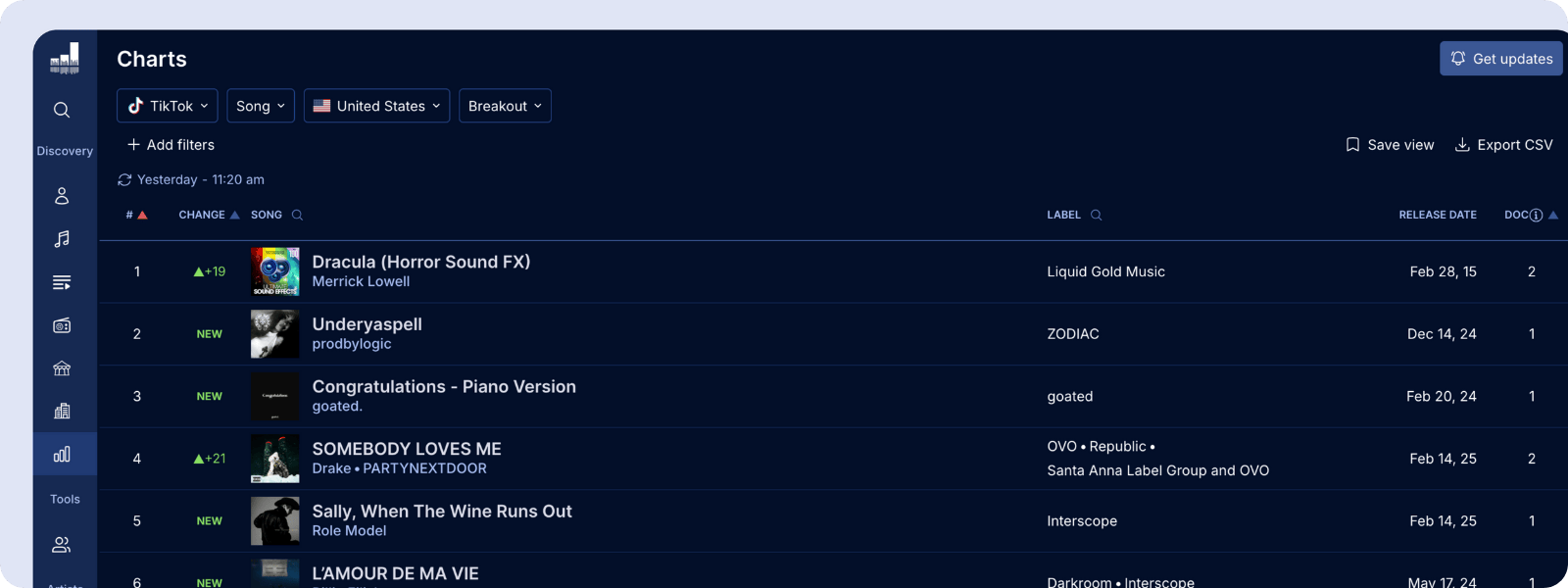Click Yesterday - 11:20 am timestamp

coord(201,179)
